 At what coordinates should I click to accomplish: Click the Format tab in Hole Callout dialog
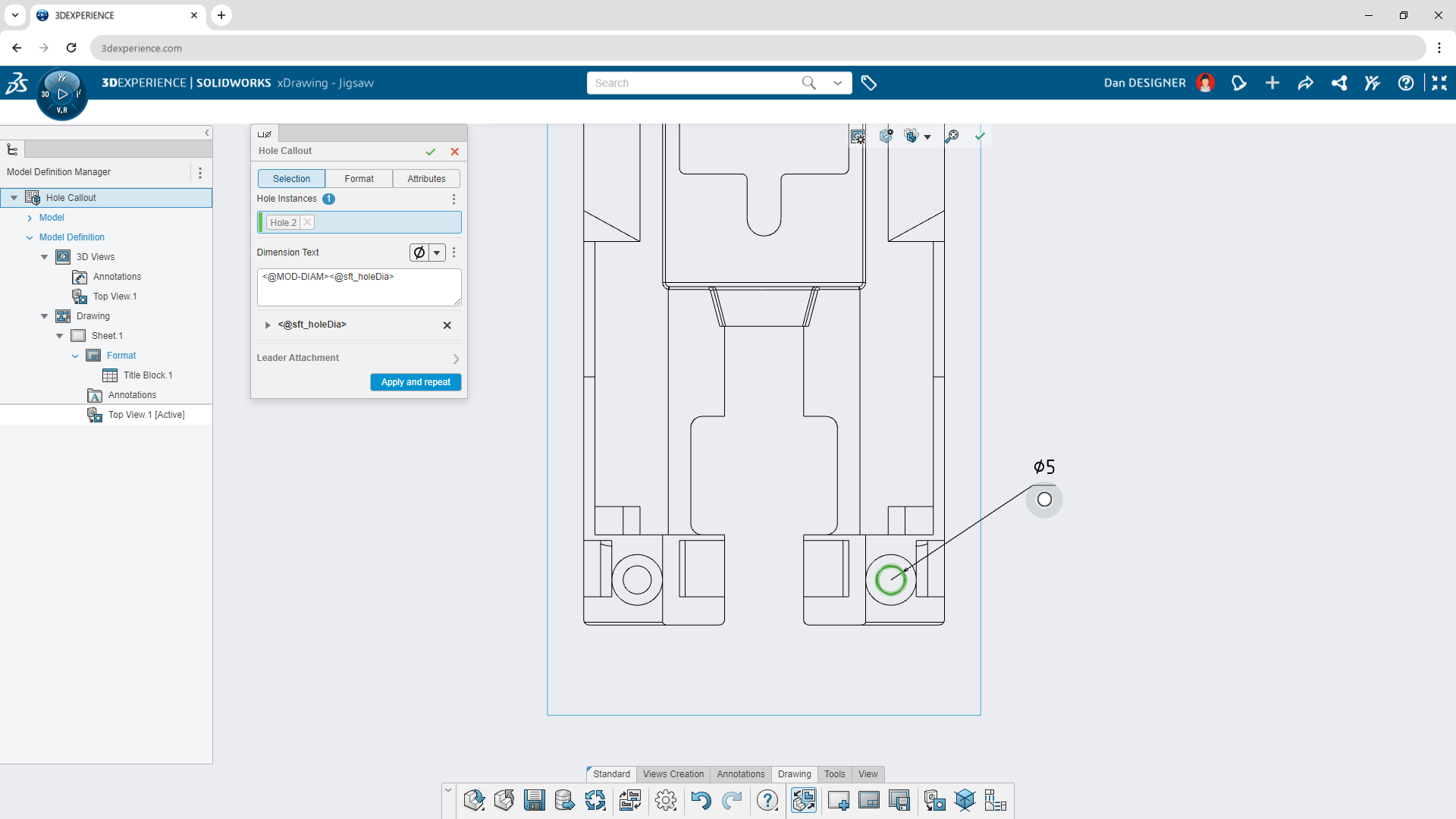click(x=359, y=178)
